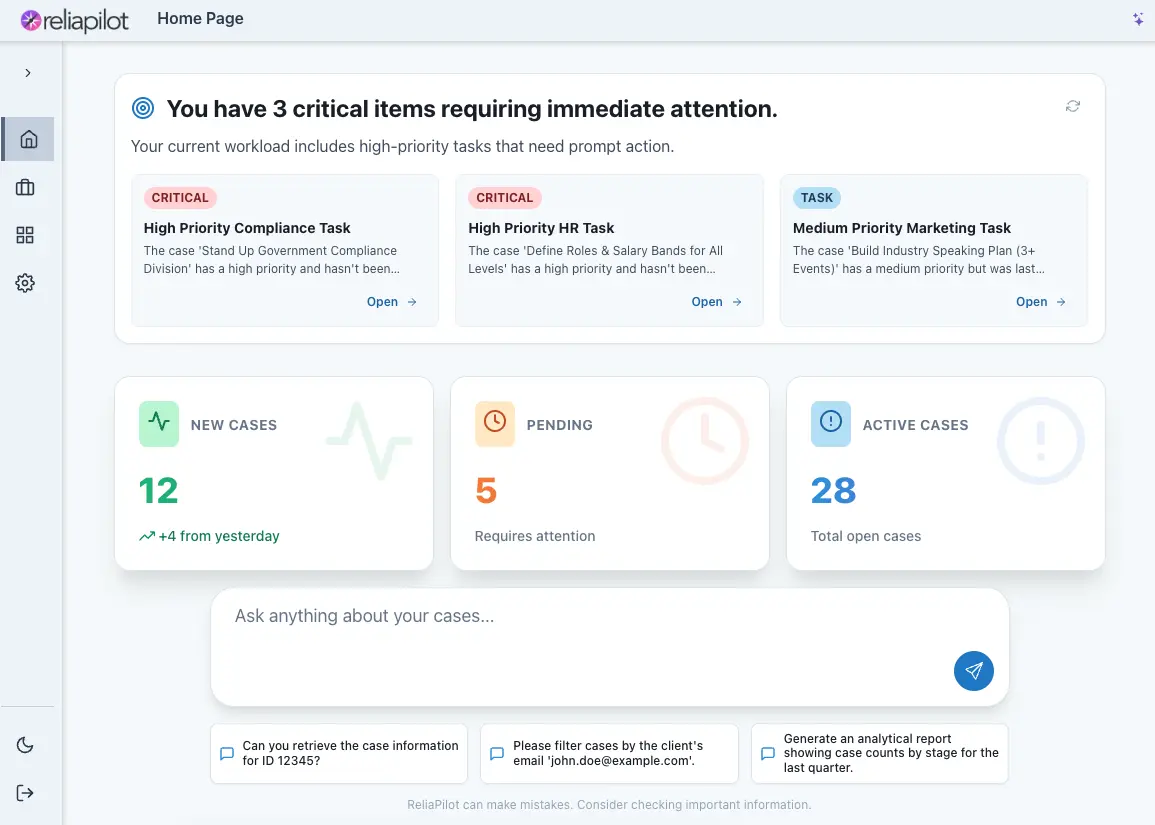Click the filter by client email suggestion
The width and height of the screenshot is (1155, 825).
click(x=609, y=753)
